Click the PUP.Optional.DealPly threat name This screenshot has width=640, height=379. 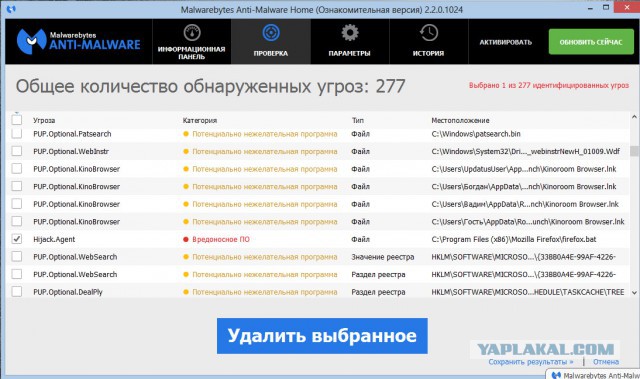coord(68,292)
